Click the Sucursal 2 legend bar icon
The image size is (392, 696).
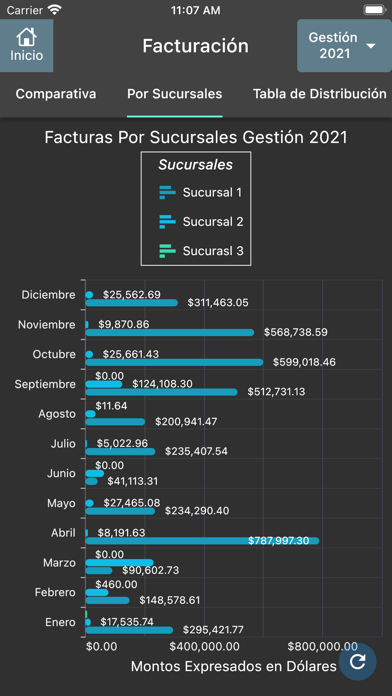167,221
